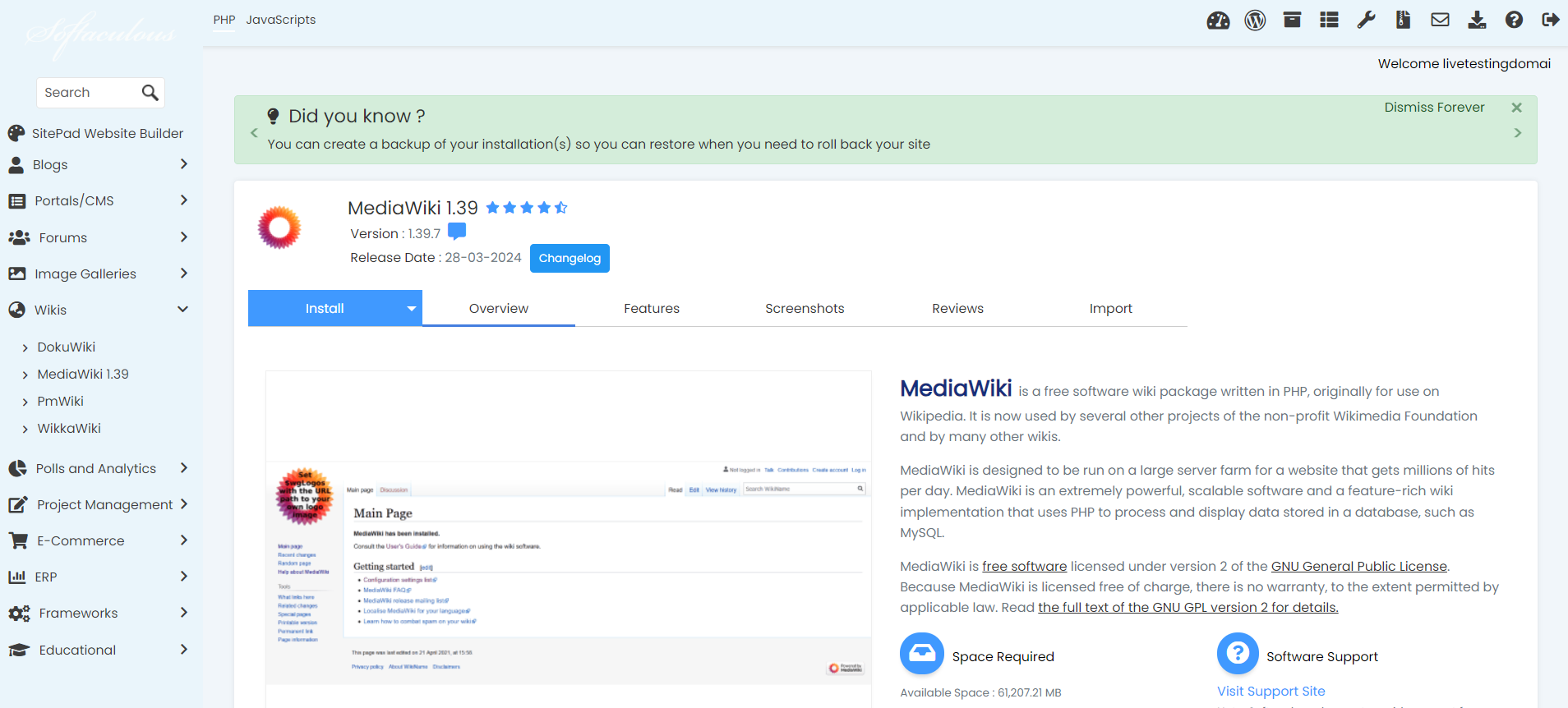The image size is (1568, 708).
Task: Switch to the Screenshots tab
Action: [x=805, y=309]
